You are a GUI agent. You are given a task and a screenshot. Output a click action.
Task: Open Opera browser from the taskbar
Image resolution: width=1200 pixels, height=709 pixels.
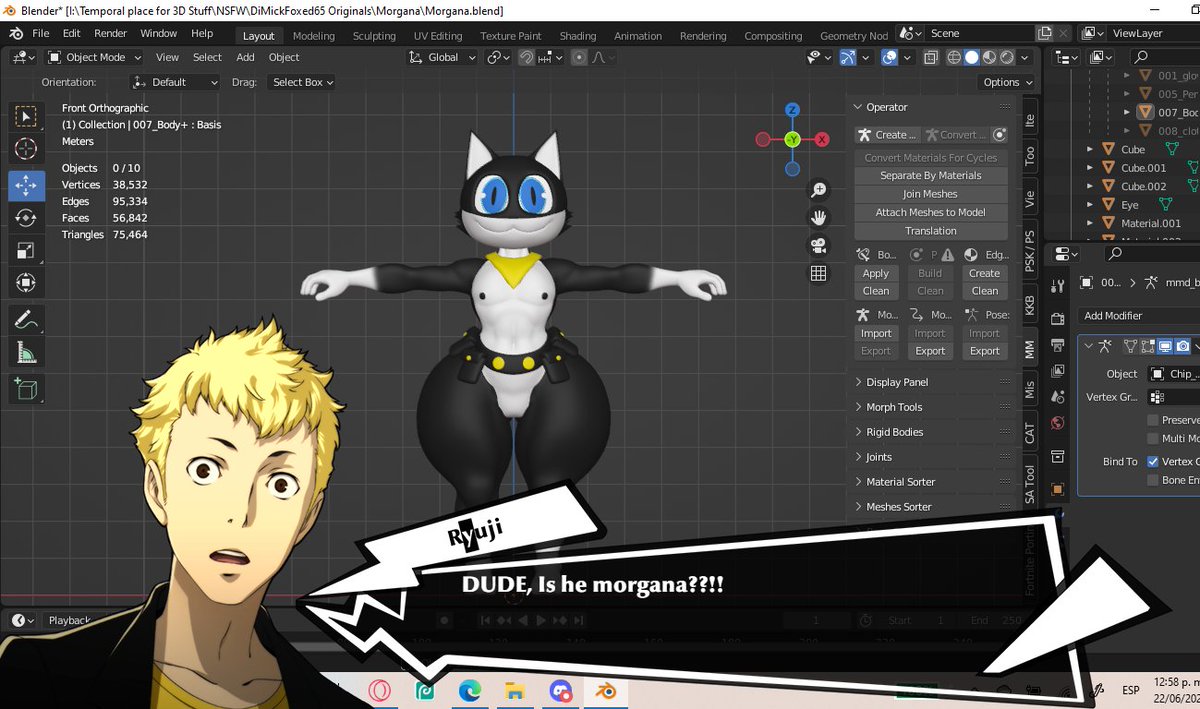point(378,690)
